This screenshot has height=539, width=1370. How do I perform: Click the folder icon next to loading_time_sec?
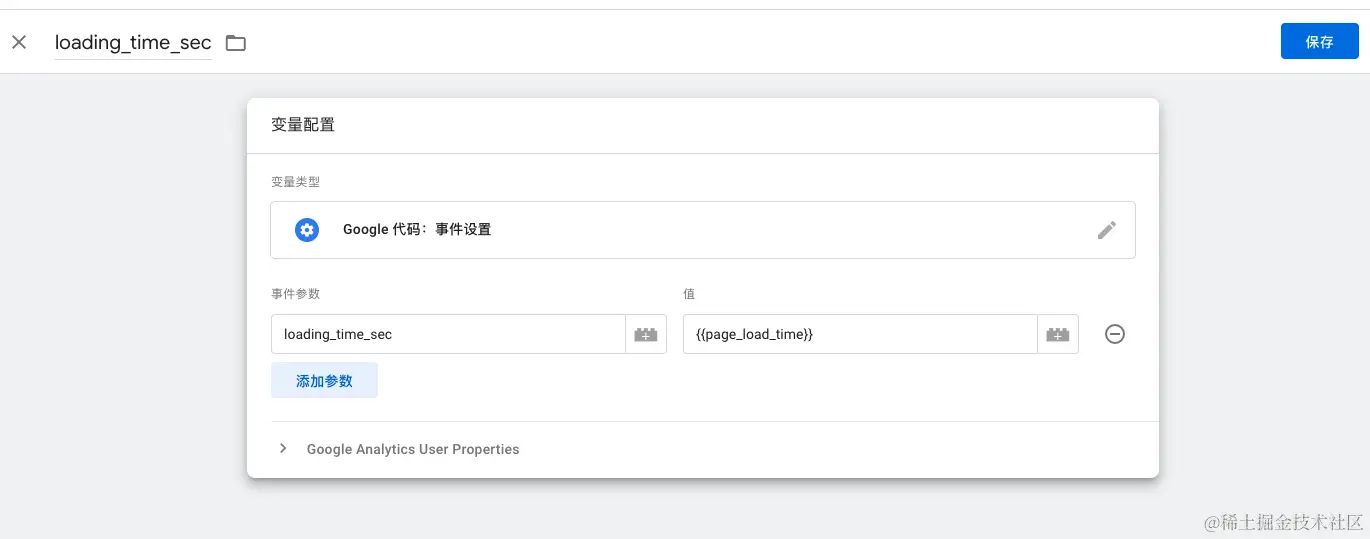[236, 43]
